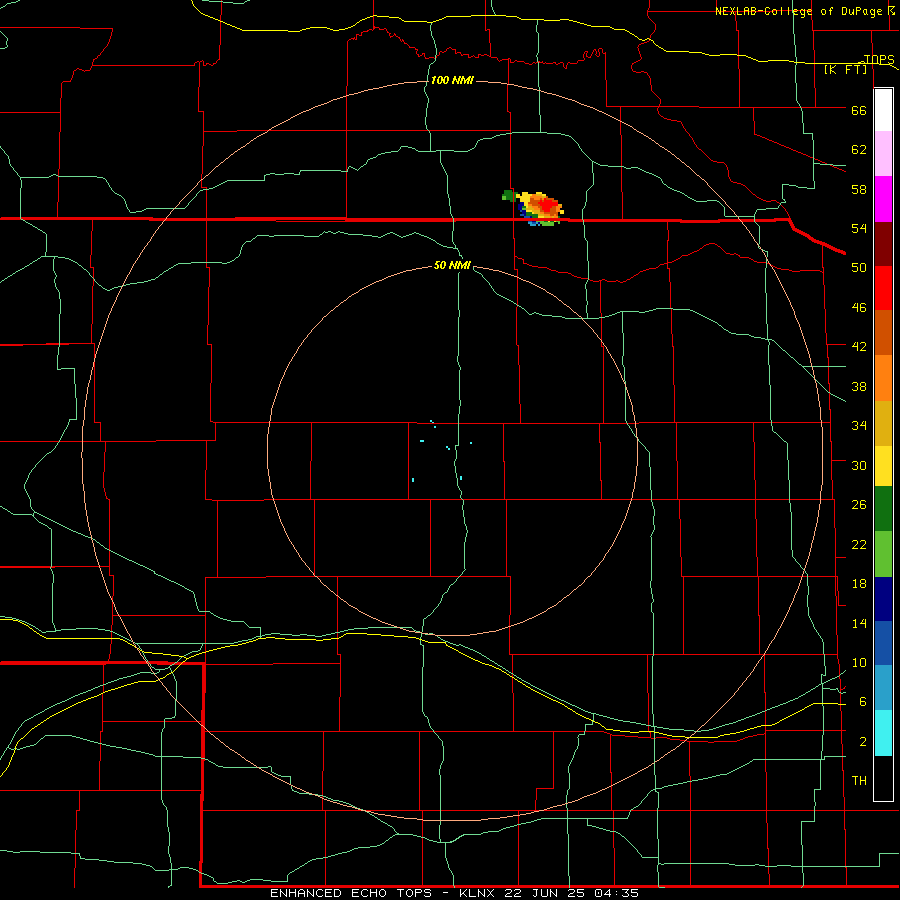This screenshot has width=900, height=900.
Task: Click the 50 label on the color scale
Action: 859,268
